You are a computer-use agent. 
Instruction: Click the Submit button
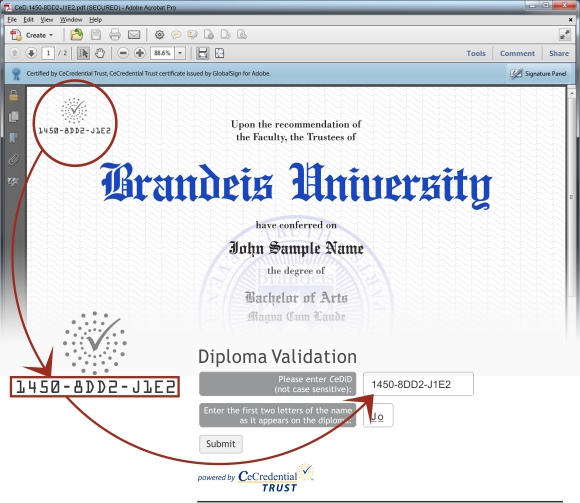tap(221, 444)
